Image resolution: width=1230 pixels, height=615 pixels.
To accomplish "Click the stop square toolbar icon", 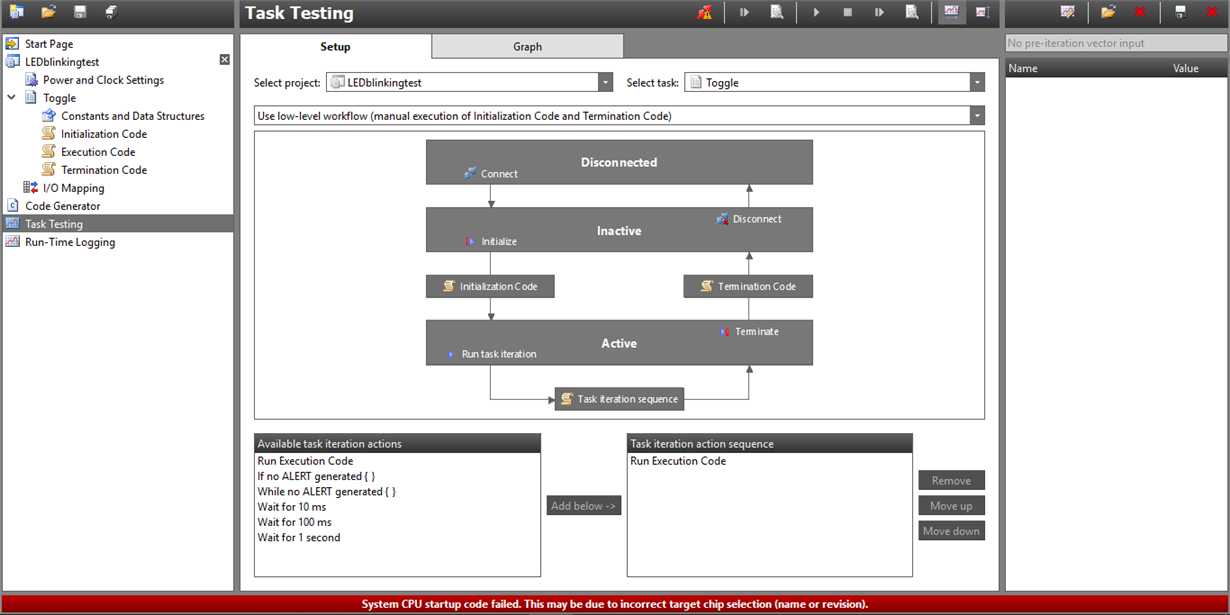I will pyautogui.click(x=847, y=12).
